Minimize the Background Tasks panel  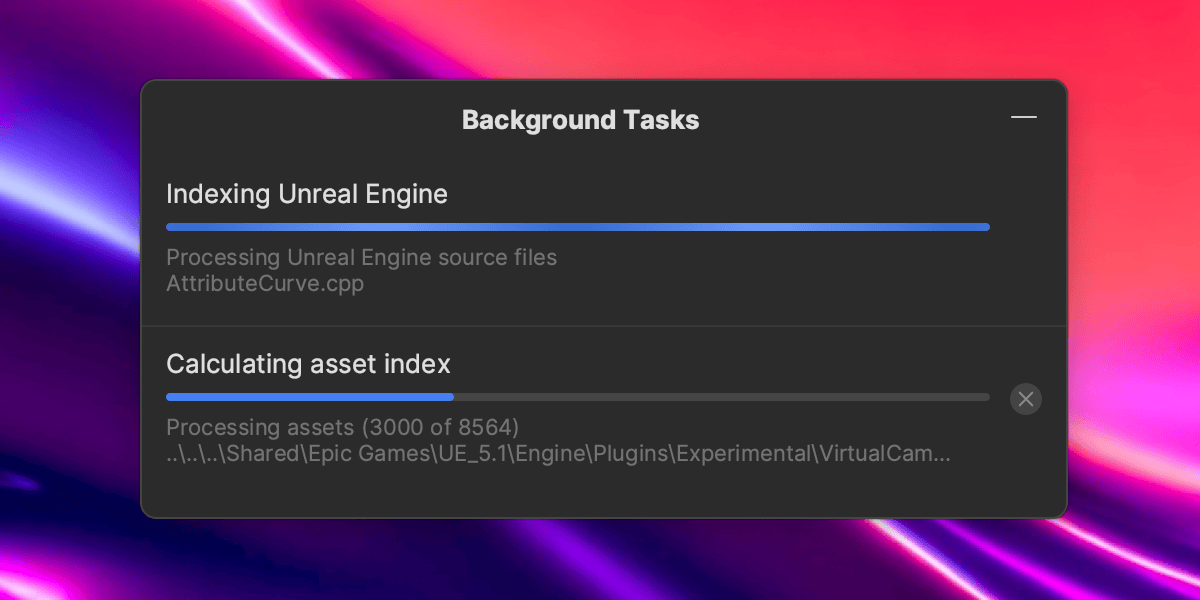point(1023,118)
